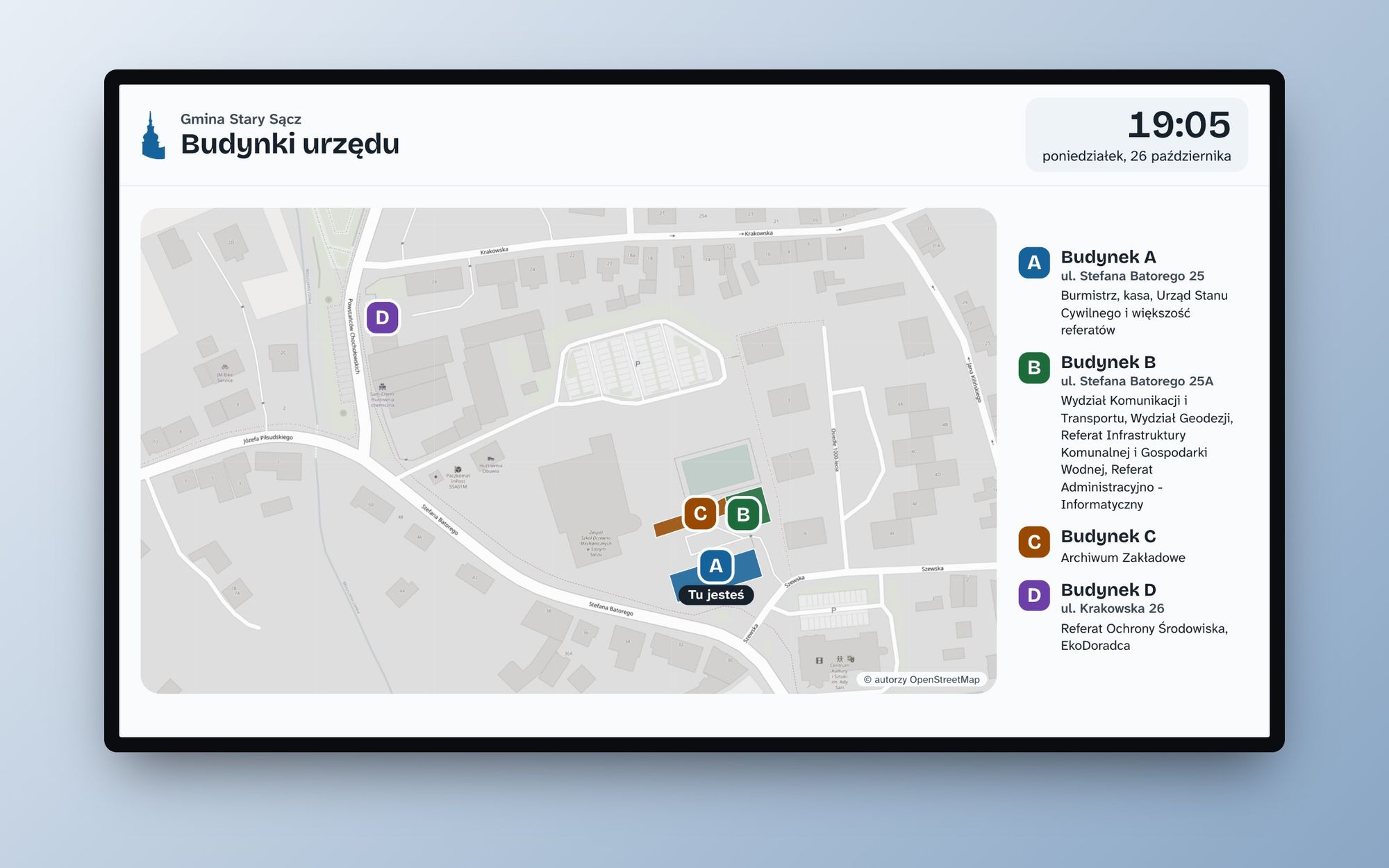Viewport: 1389px width, 868px height.
Task: Click the address 'ul. Krakowska 26'
Action: 1113,608
